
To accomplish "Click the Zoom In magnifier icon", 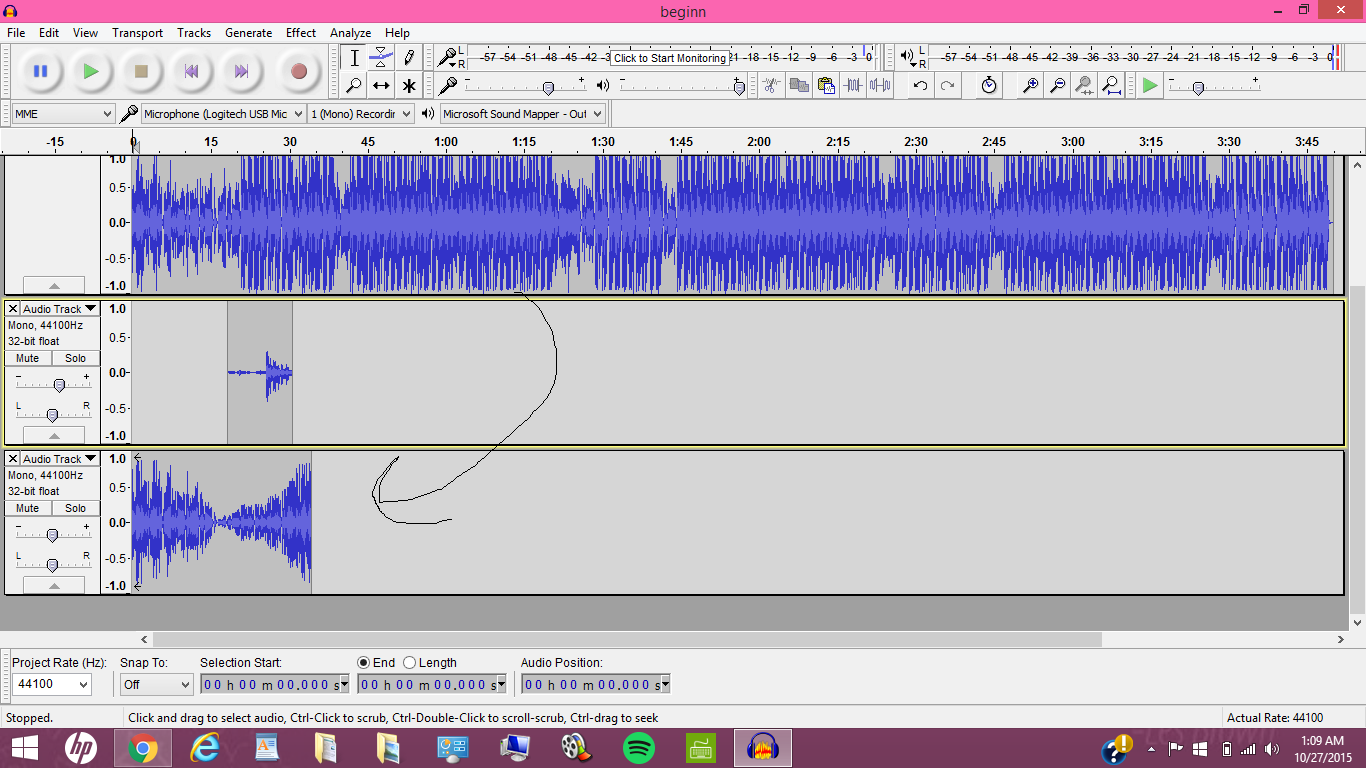I will (1029, 85).
